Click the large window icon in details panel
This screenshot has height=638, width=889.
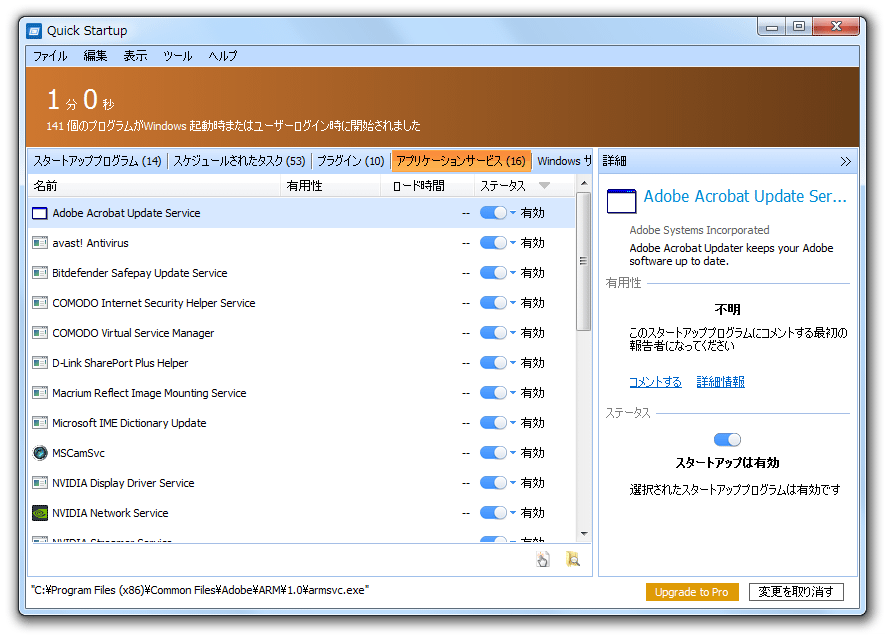coord(621,201)
